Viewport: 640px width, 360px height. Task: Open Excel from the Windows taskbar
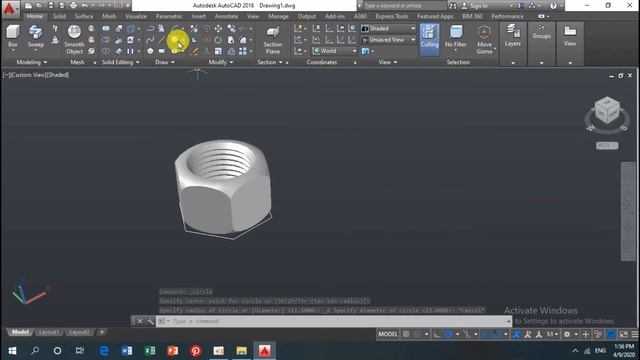click(150, 351)
